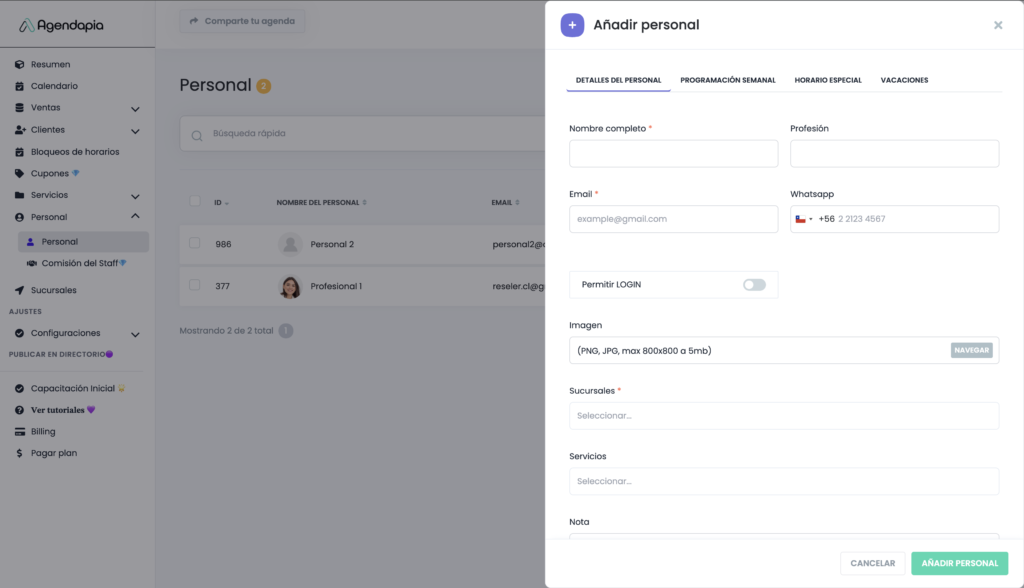This screenshot has width=1024, height=588.
Task: Check the row checkbox for Personal 2
Action: click(x=195, y=243)
